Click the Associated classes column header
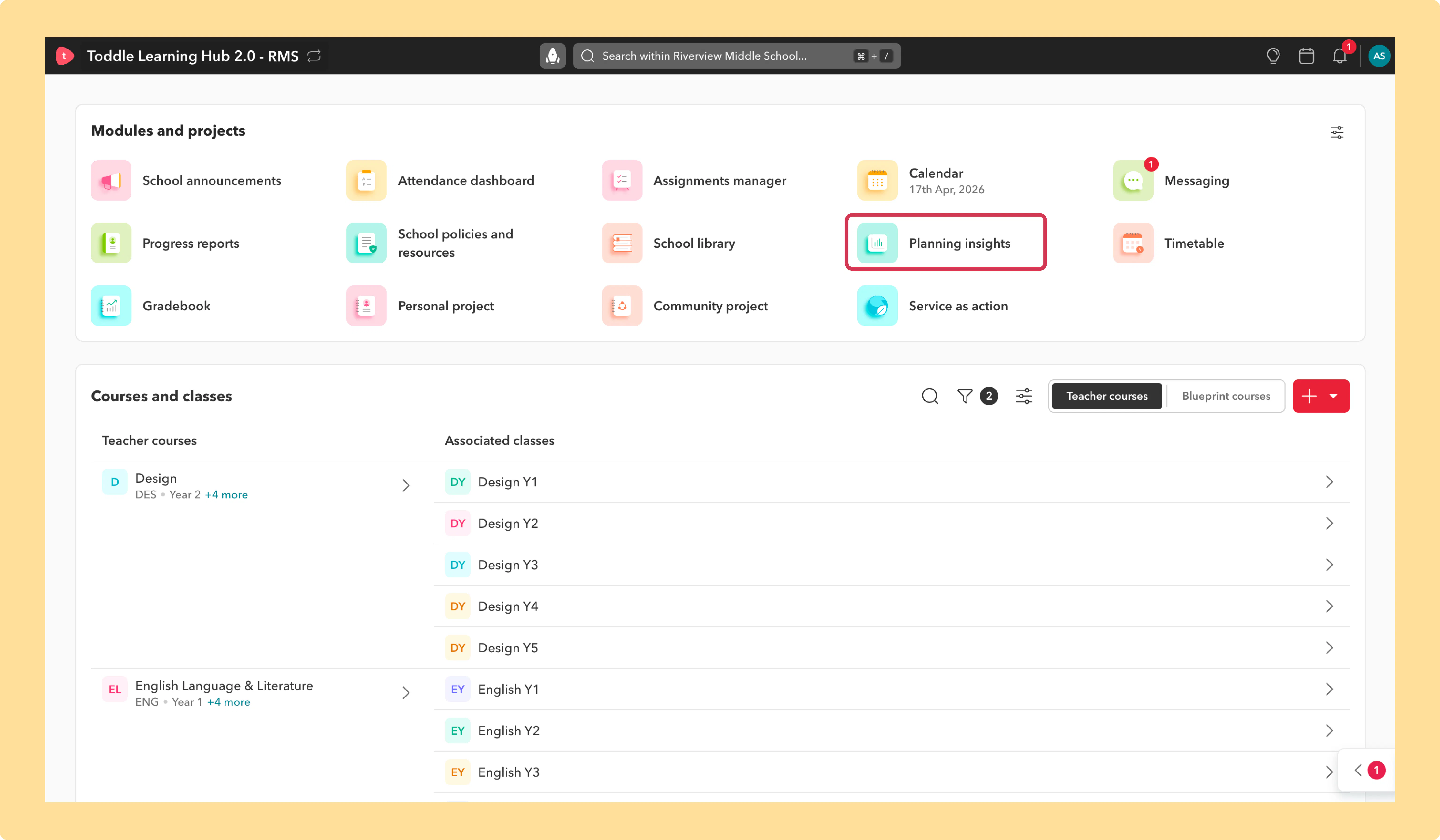The height and width of the screenshot is (840, 1440). (499, 441)
